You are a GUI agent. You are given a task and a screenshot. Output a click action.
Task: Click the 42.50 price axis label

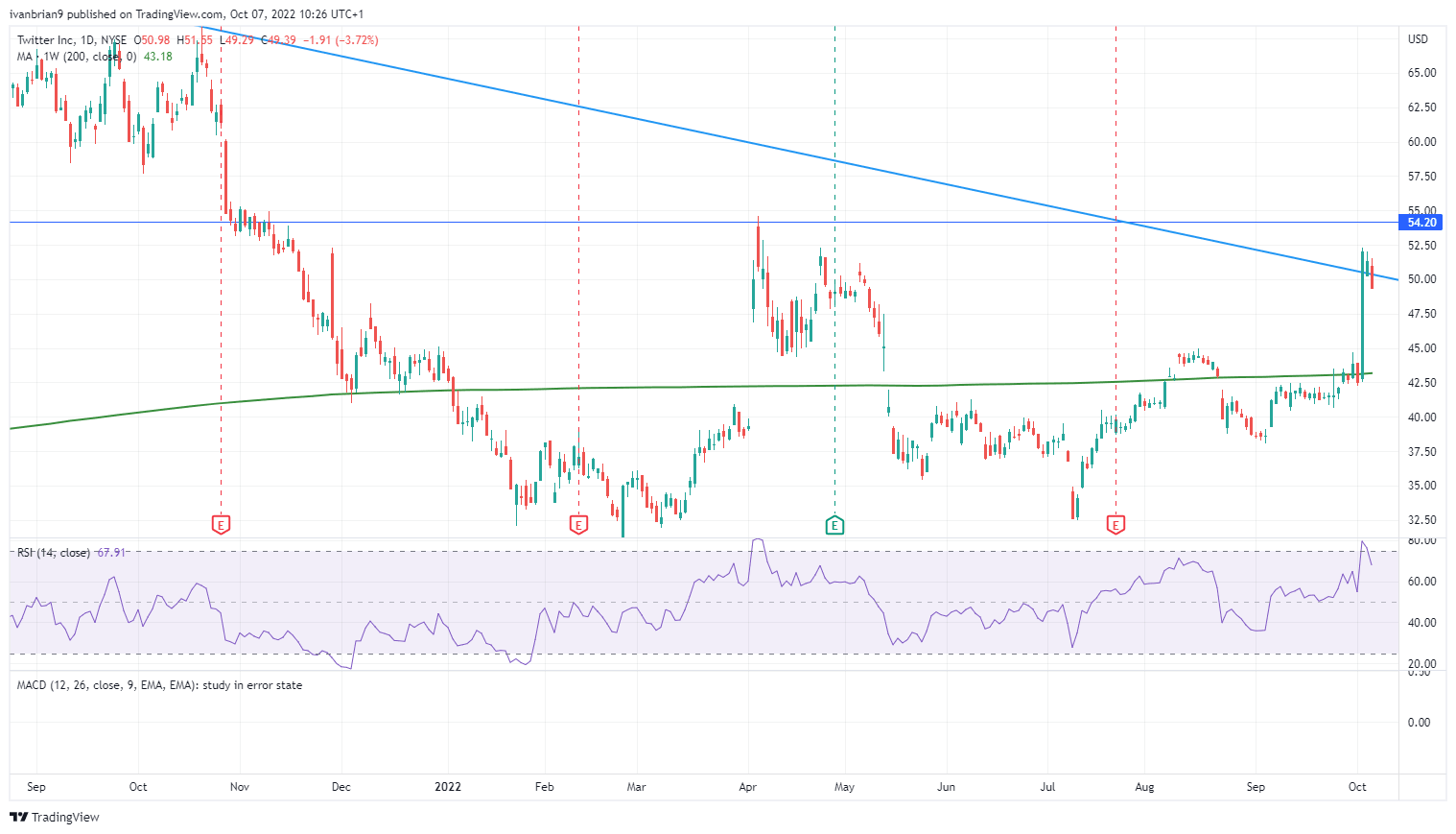tap(1421, 383)
